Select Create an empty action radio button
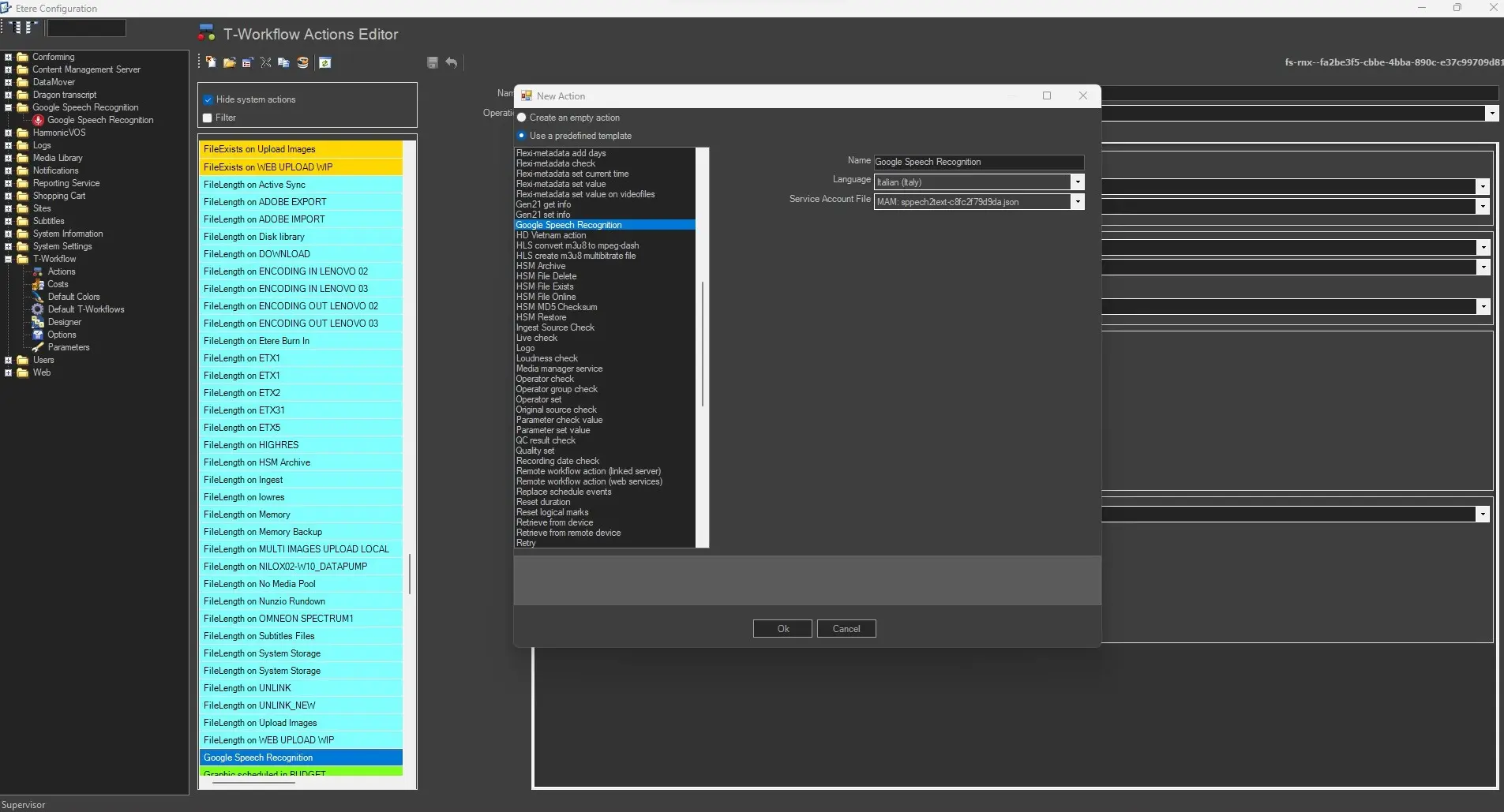The width and height of the screenshot is (1504, 812). click(x=522, y=118)
